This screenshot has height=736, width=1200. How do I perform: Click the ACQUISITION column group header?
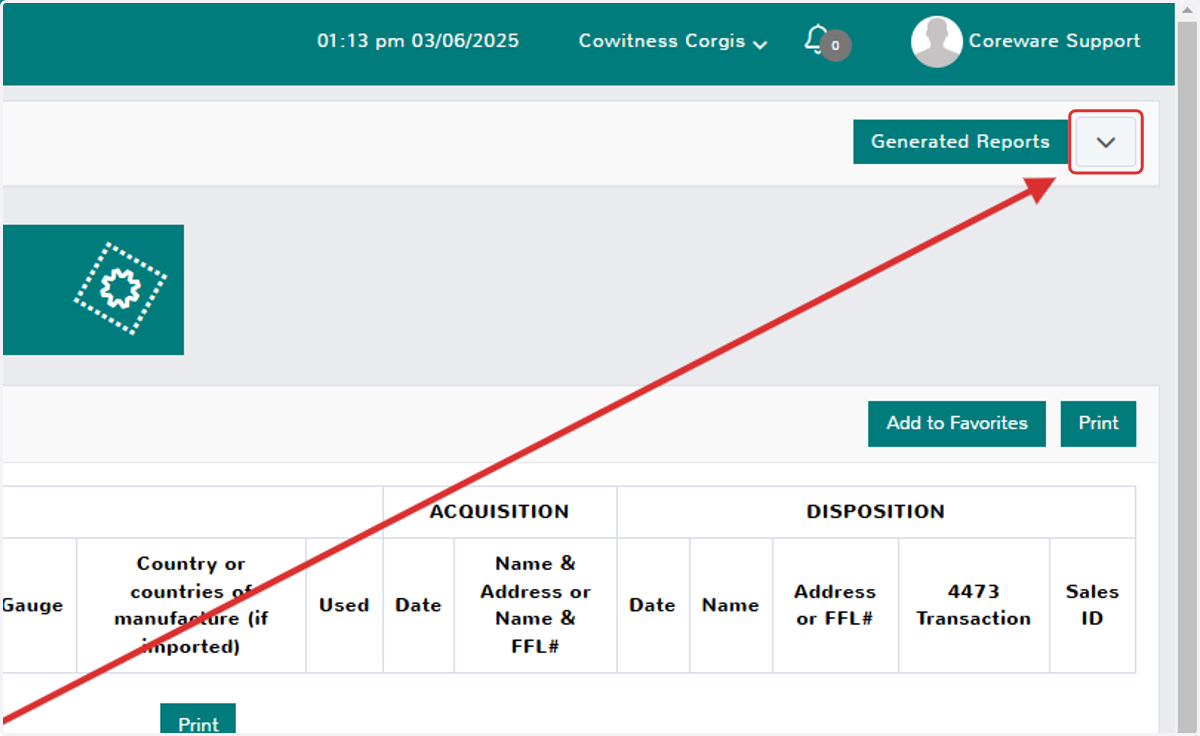pos(499,512)
